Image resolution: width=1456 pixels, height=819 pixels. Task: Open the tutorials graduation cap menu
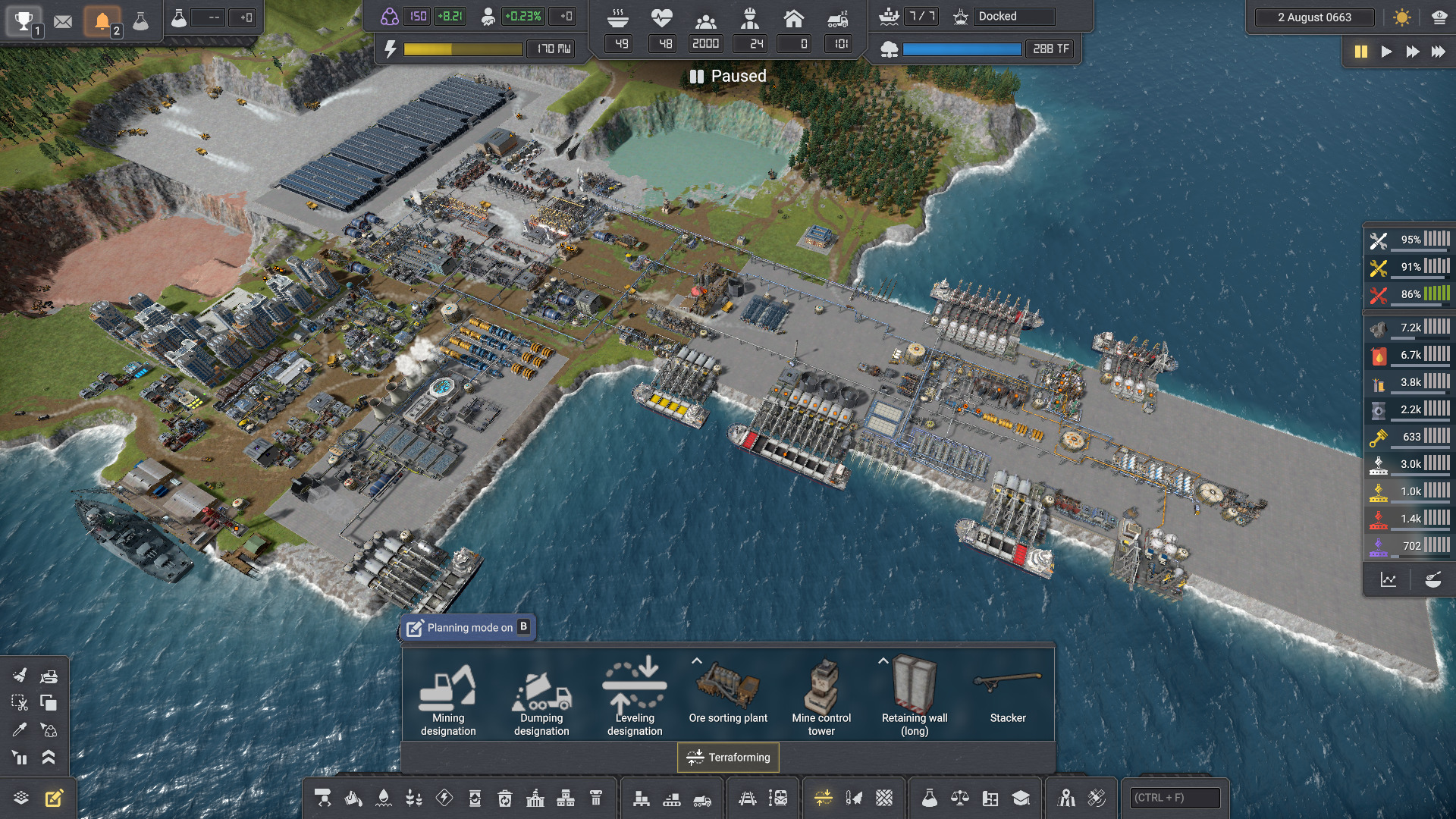[1021, 798]
